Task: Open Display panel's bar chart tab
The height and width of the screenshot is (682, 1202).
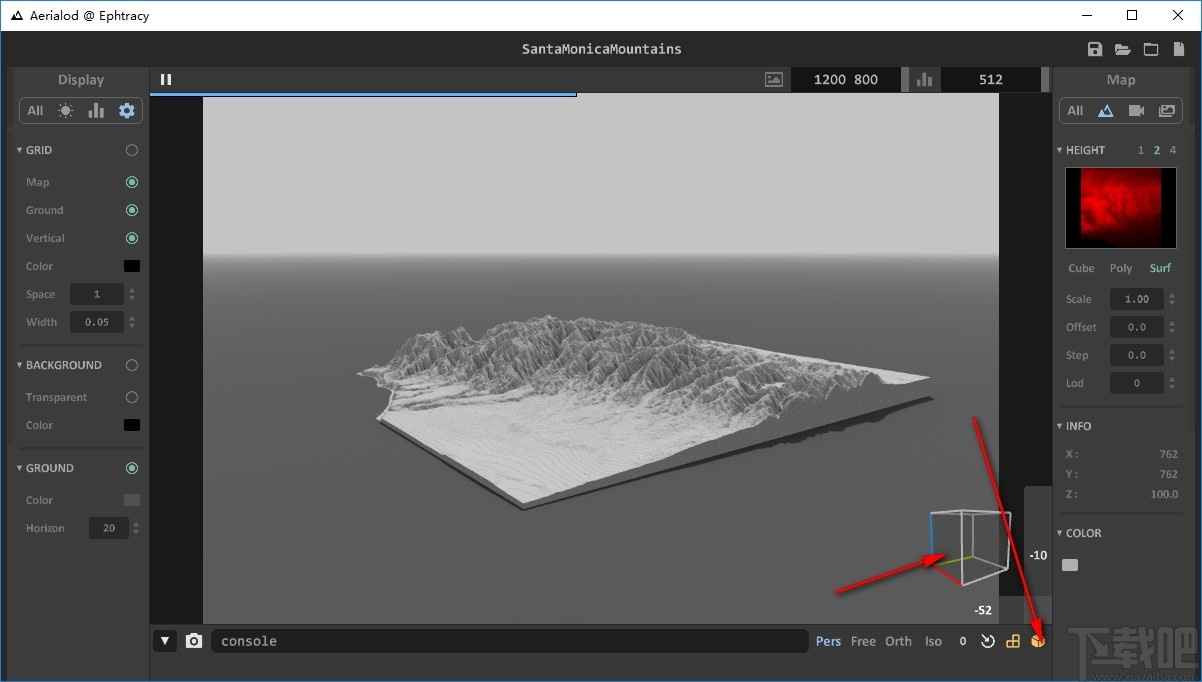Action: [96, 111]
